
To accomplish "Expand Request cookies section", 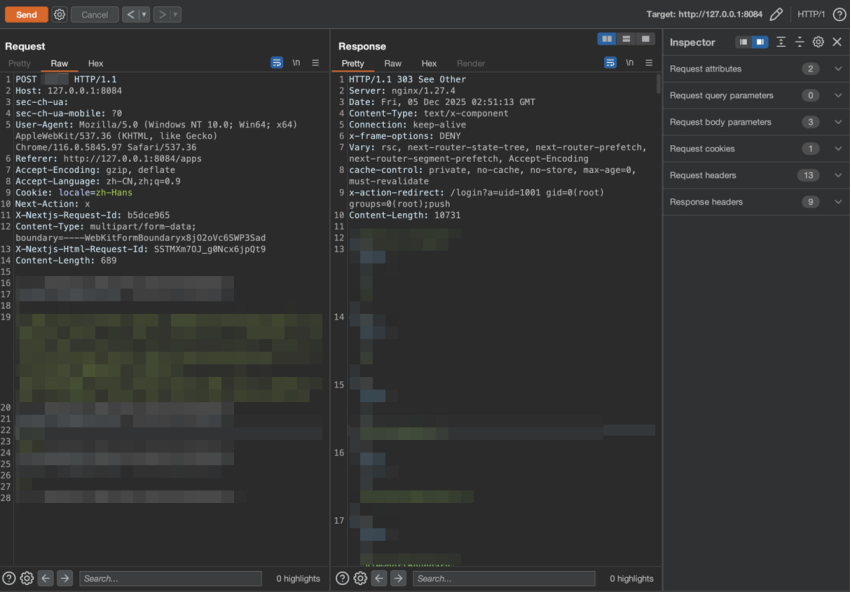I will 755,149.
